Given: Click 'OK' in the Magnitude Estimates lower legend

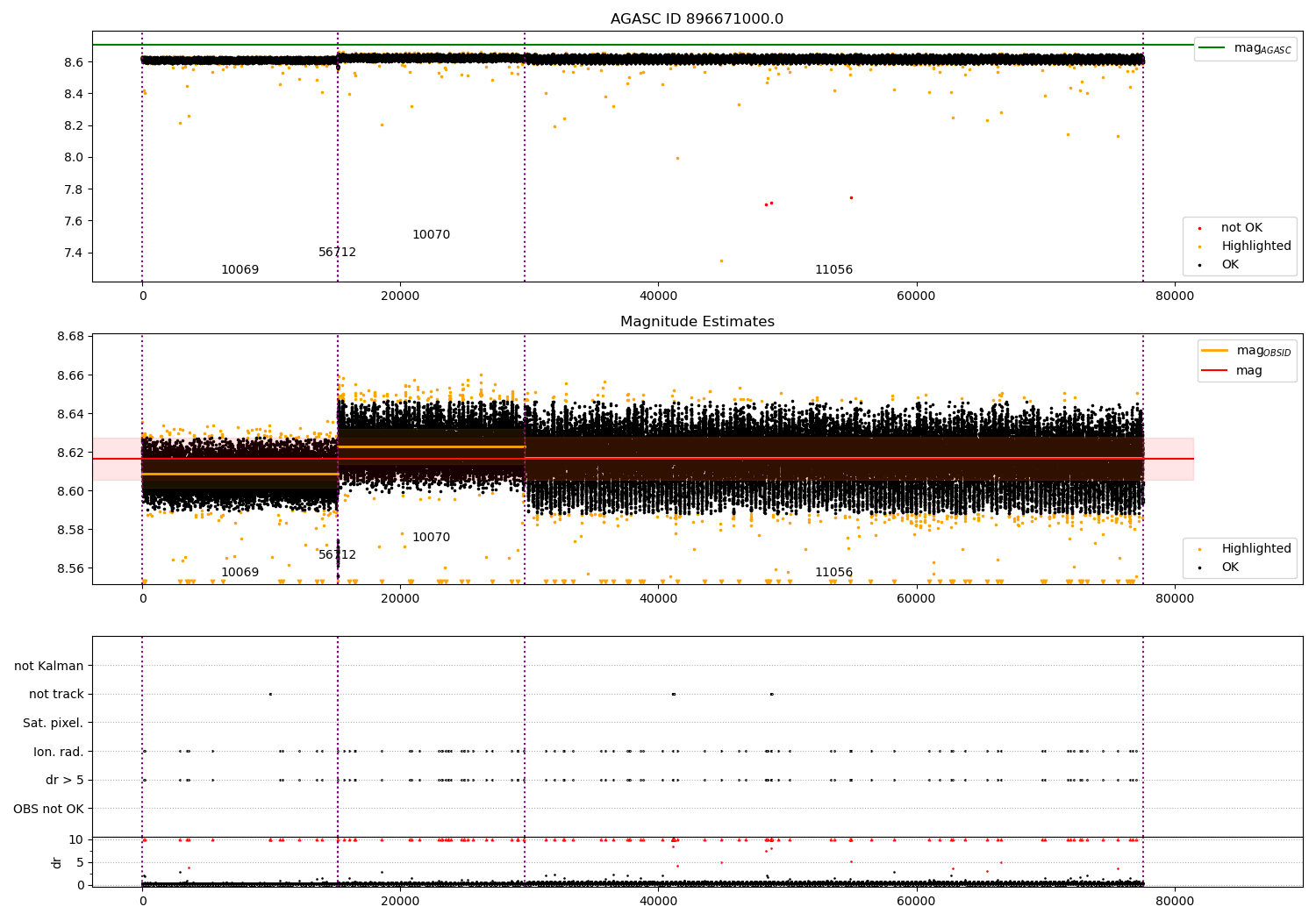Looking at the screenshot, I should 1230,568.
